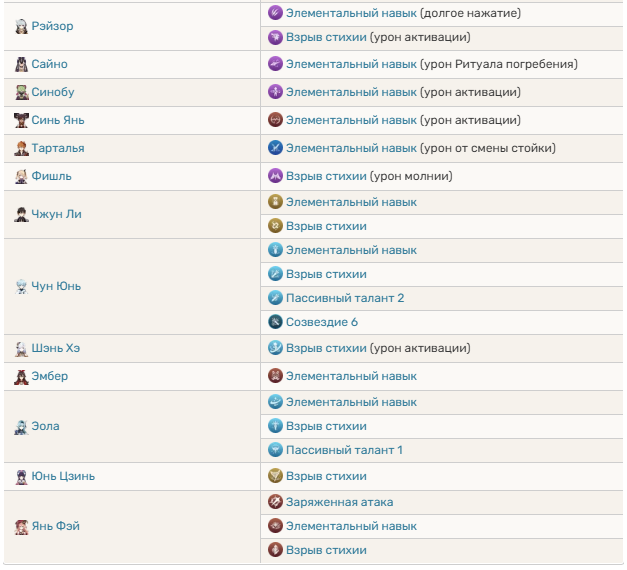Click Эола's Взрыв стихии icon
The image size is (627, 570).
[275, 426]
